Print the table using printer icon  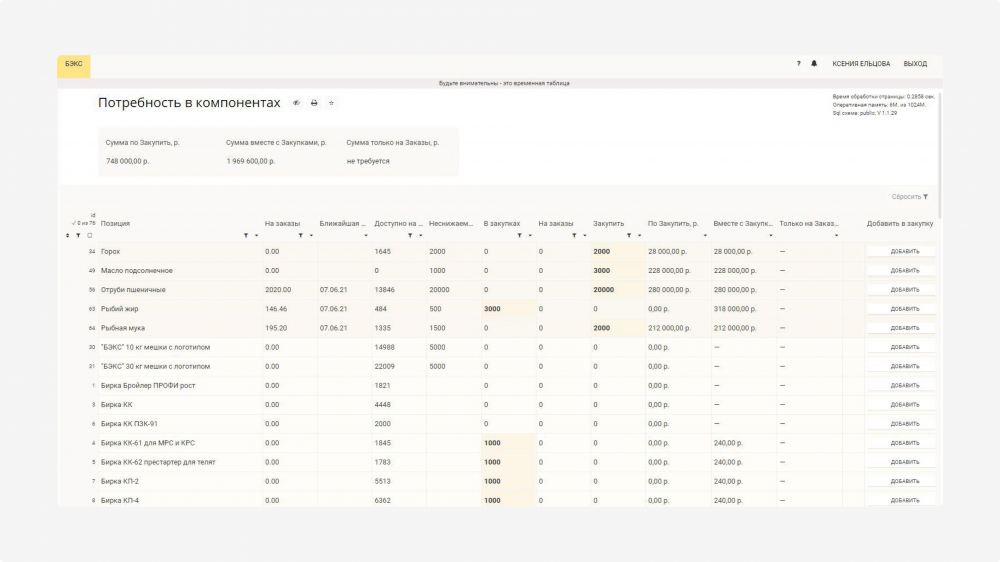(x=314, y=103)
